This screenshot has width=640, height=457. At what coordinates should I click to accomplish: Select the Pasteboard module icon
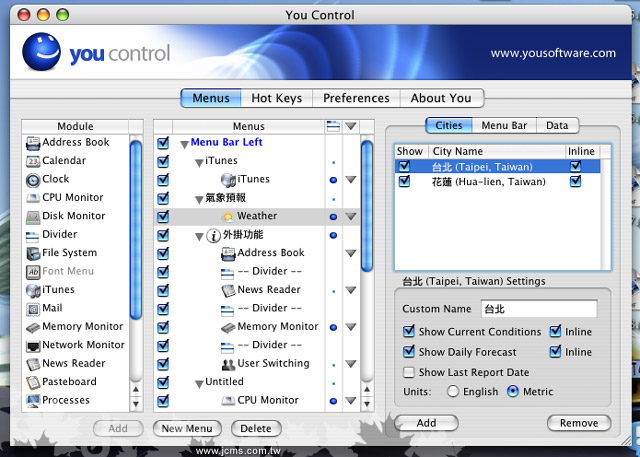[33, 383]
